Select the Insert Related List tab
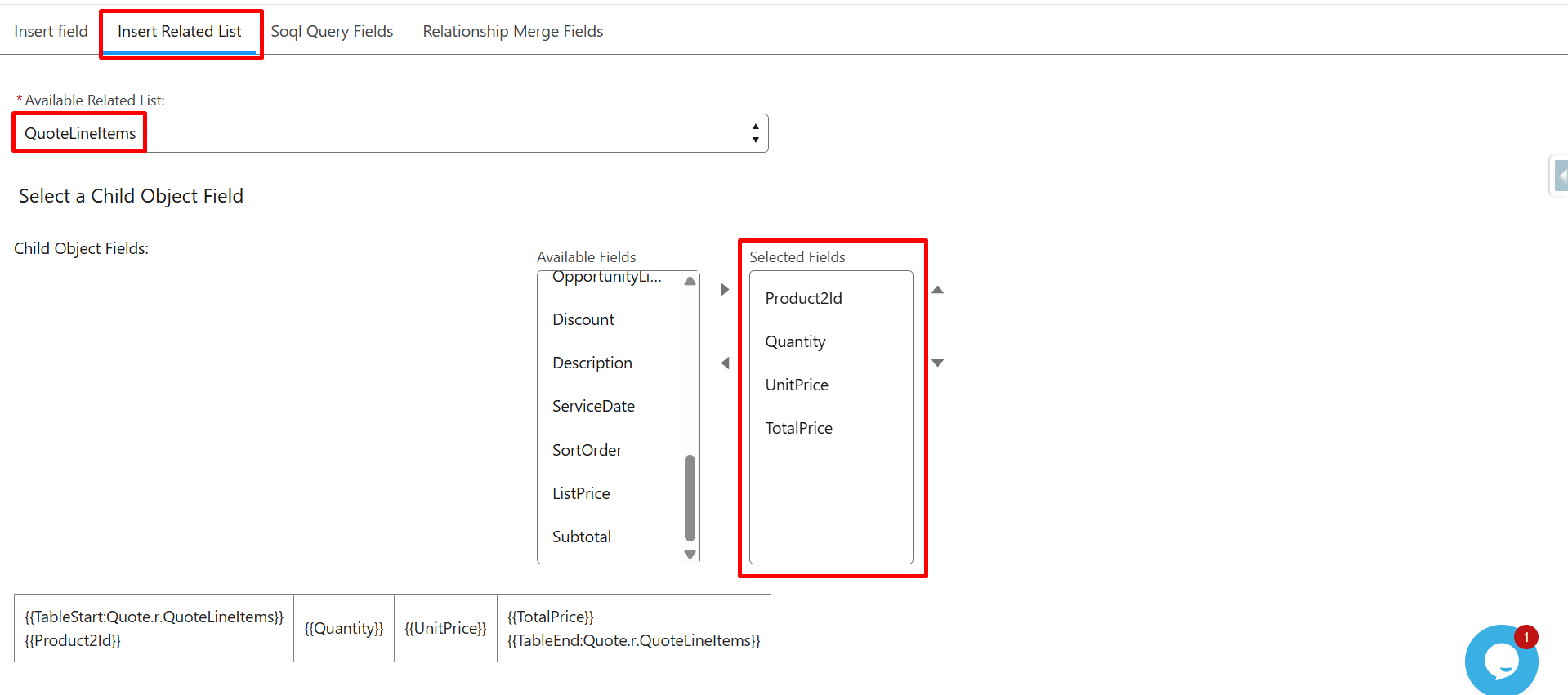Screen dimensions: 1568x695 click(x=180, y=31)
